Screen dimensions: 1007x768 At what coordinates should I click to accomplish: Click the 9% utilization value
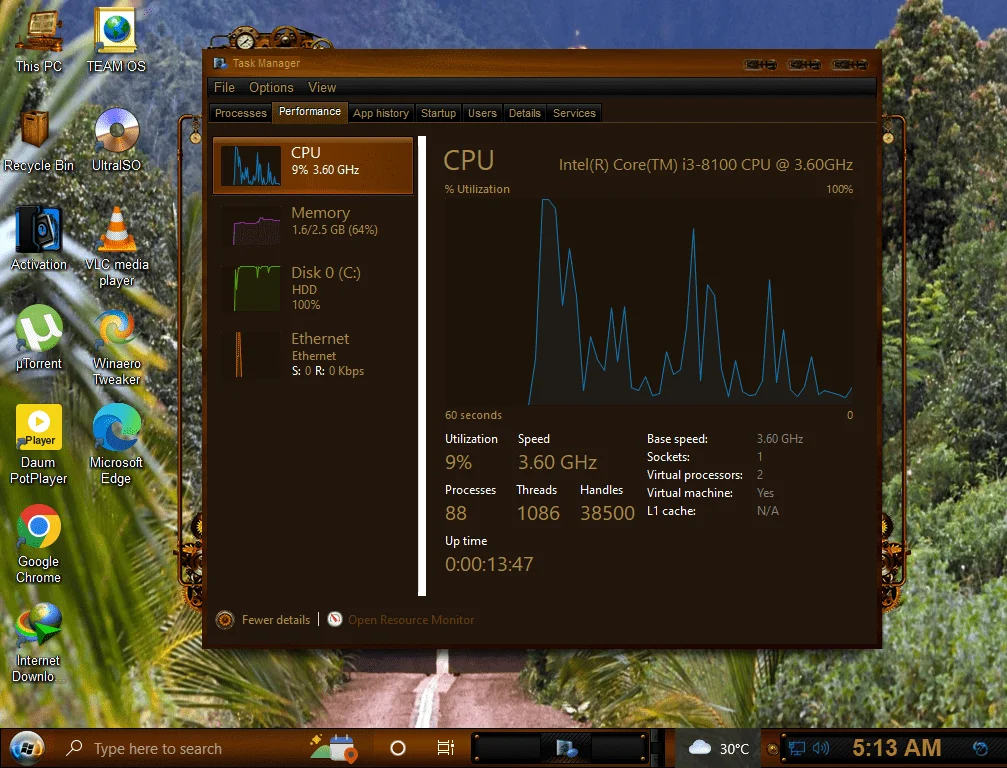pos(459,462)
